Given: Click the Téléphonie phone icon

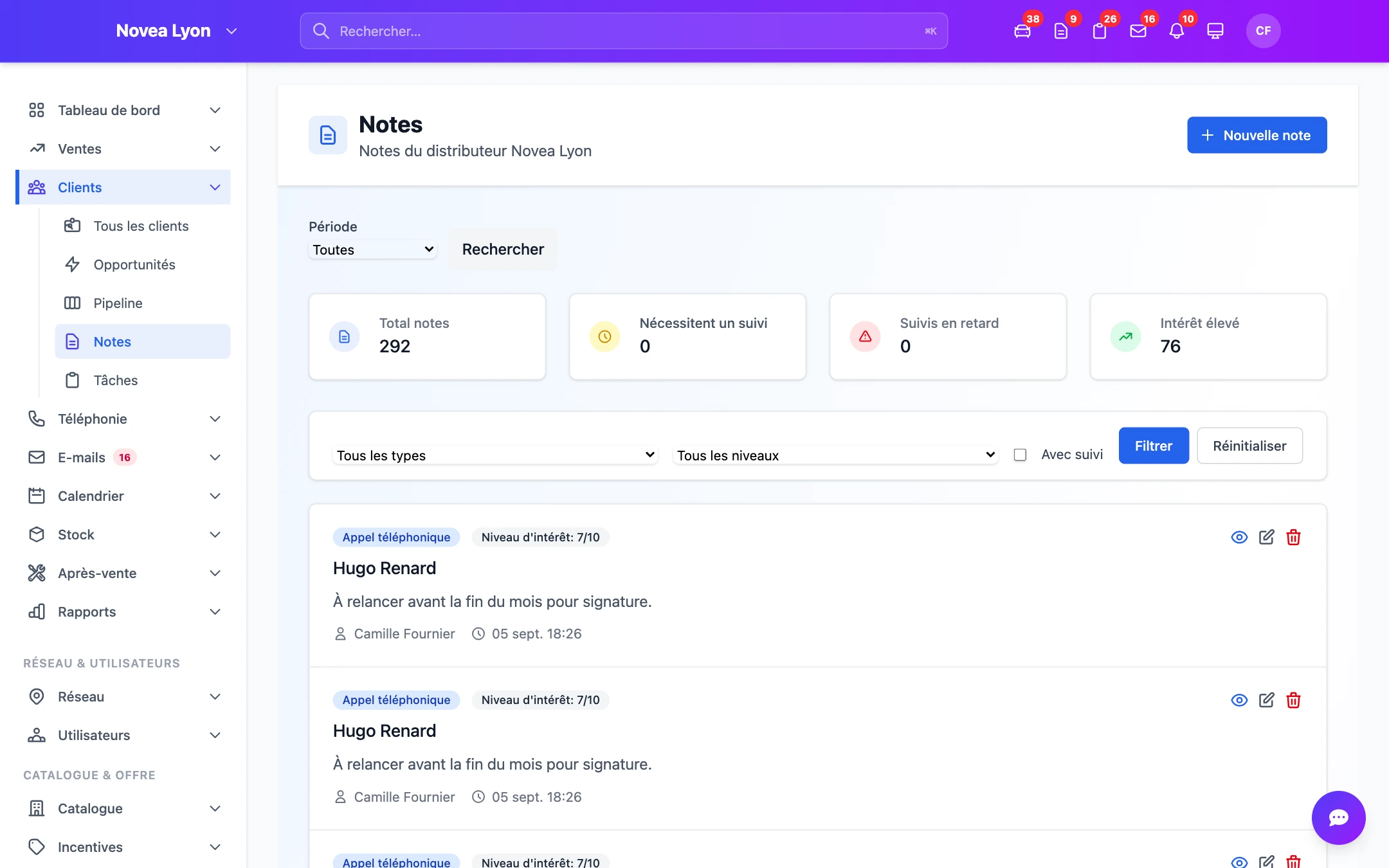Looking at the screenshot, I should coord(37,419).
